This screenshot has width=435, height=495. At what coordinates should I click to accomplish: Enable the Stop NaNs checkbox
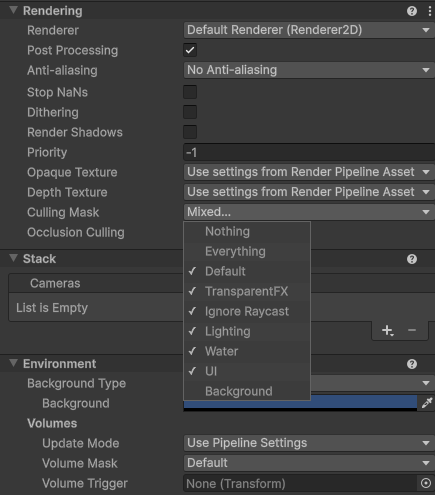[x=190, y=92]
